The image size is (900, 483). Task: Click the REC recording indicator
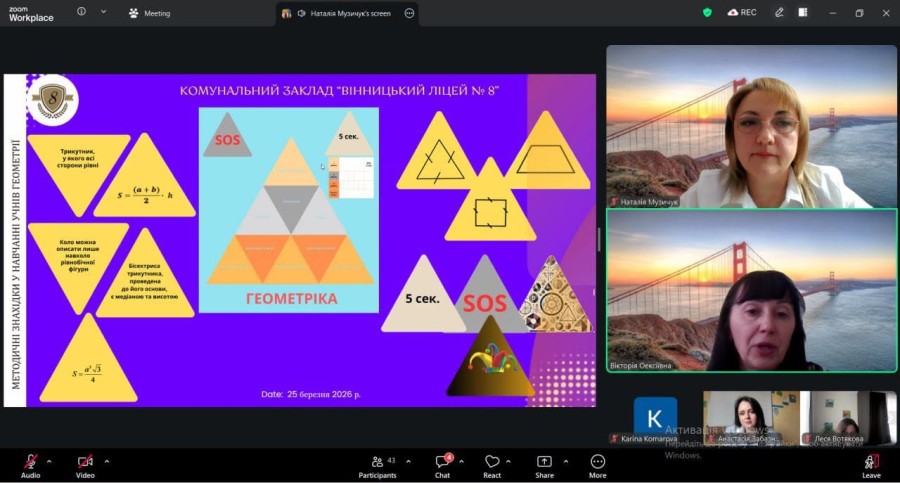pyautogui.click(x=742, y=12)
